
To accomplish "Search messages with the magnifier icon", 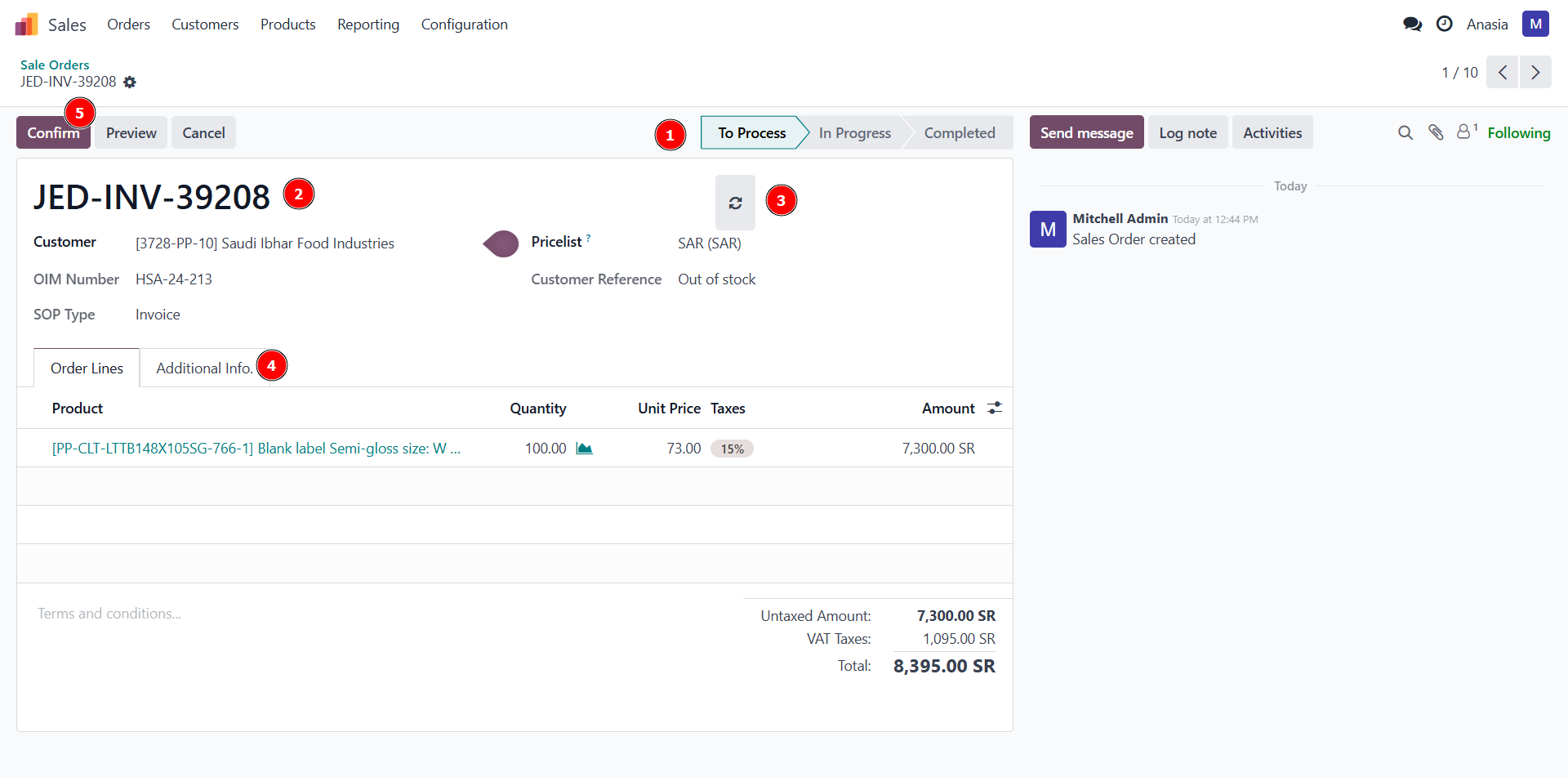I will [x=1405, y=132].
